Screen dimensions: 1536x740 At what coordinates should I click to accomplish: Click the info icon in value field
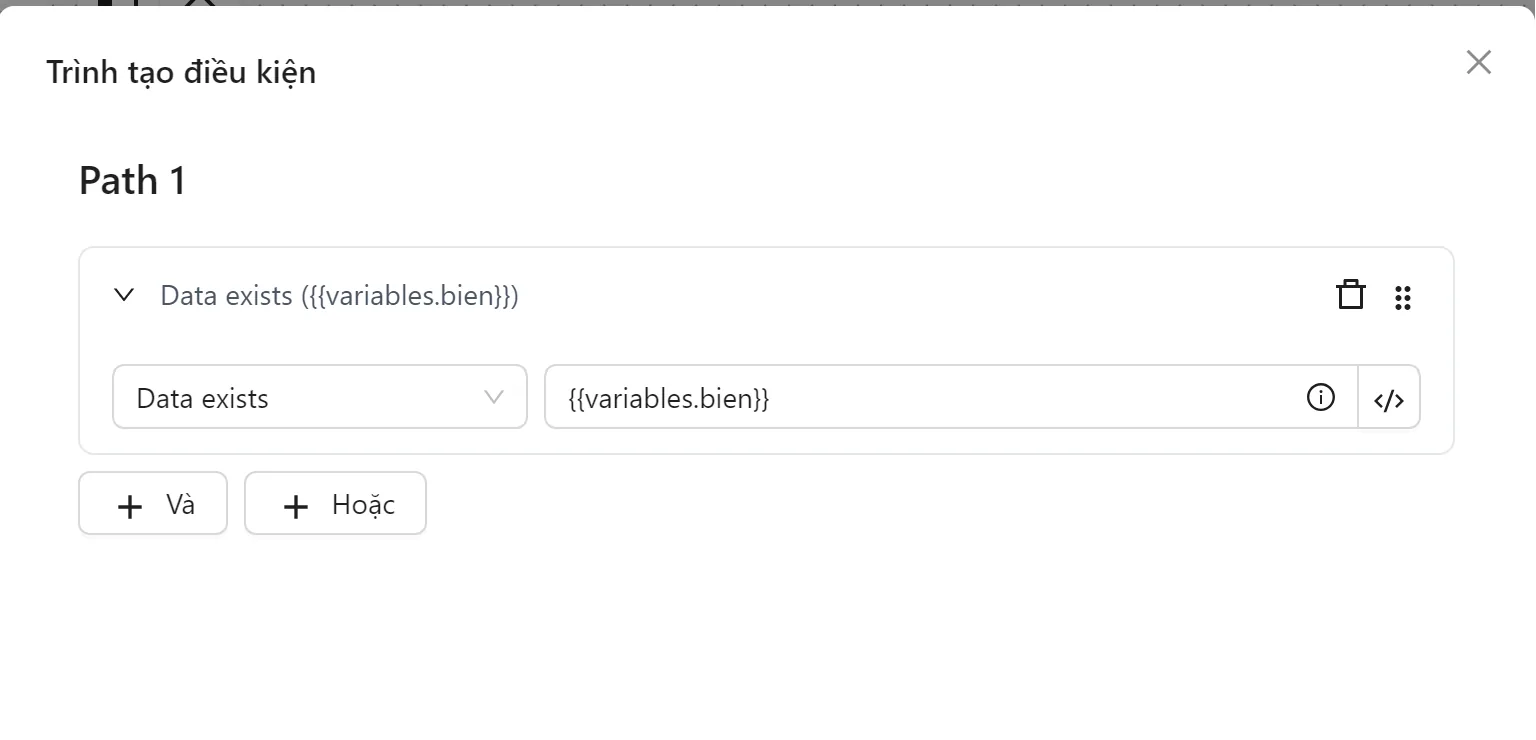pos(1320,397)
